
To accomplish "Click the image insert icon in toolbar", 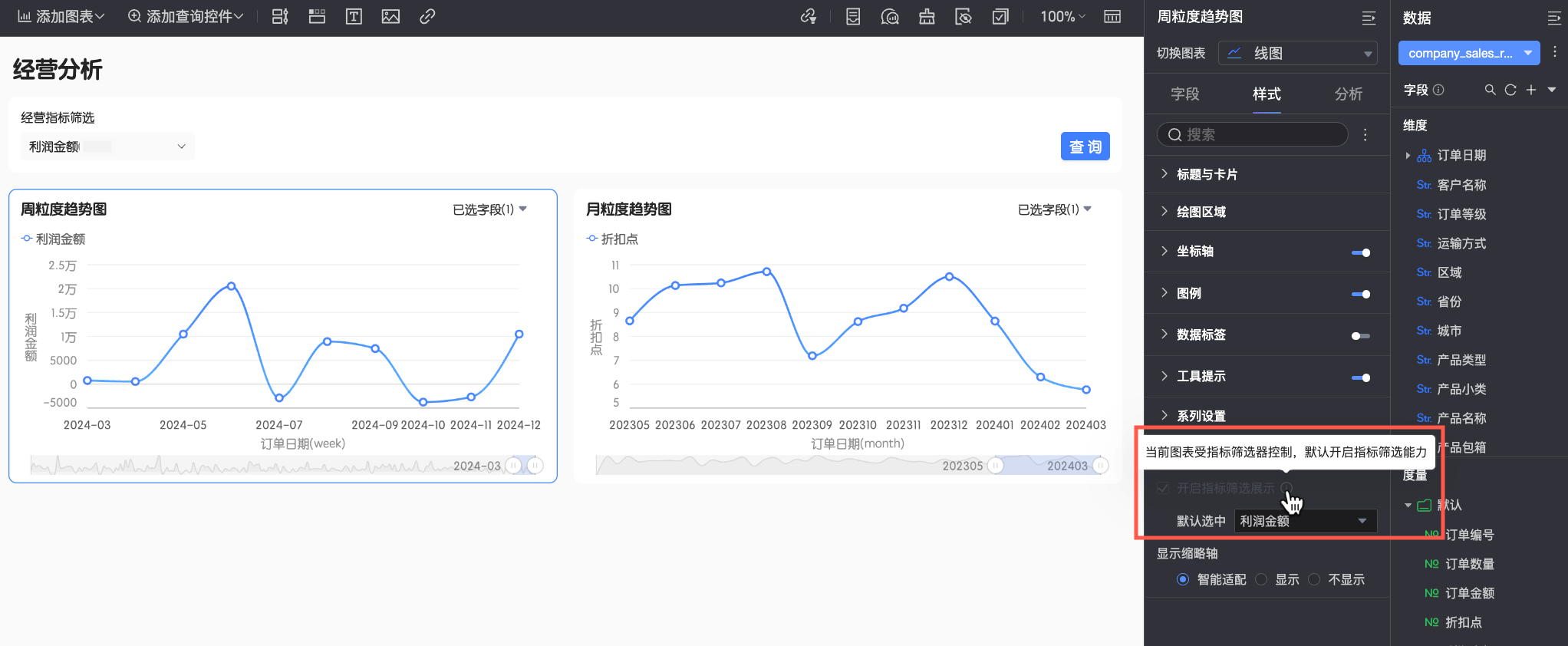I will (390, 17).
